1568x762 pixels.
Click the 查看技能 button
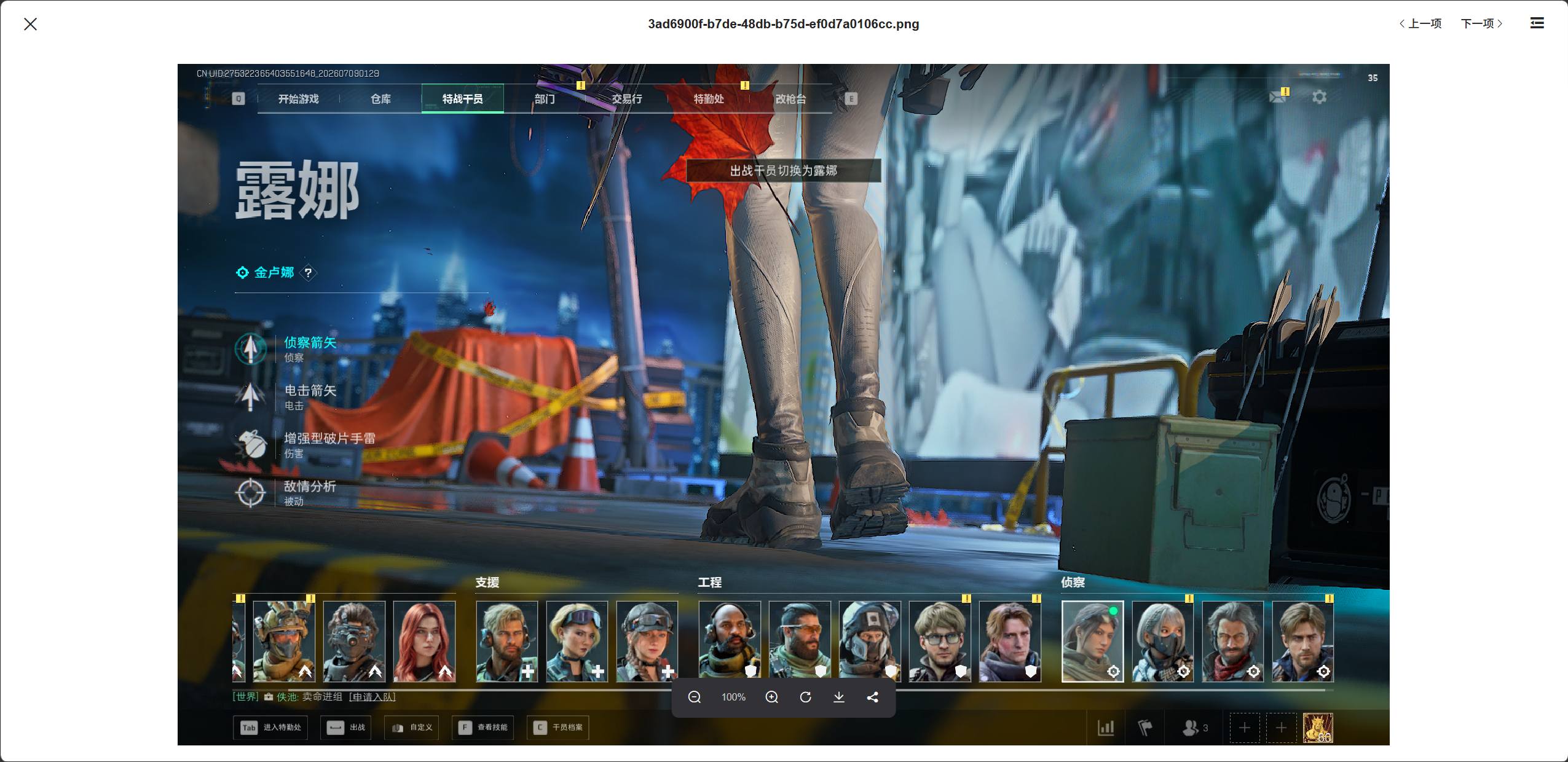pos(483,728)
